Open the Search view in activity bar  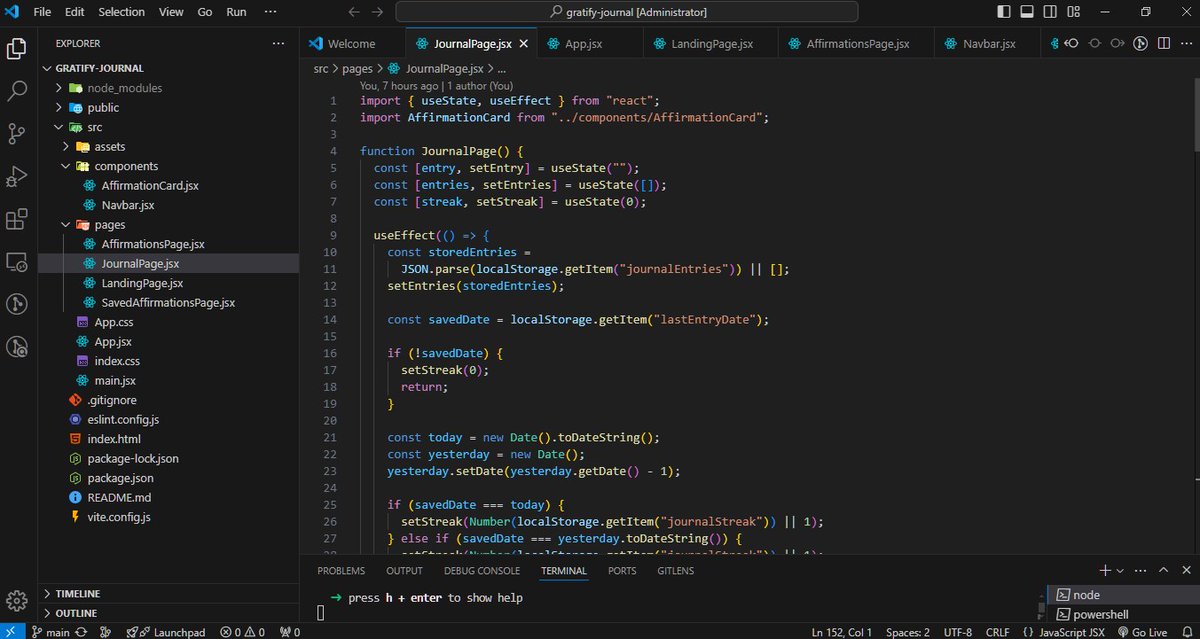coord(17,91)
